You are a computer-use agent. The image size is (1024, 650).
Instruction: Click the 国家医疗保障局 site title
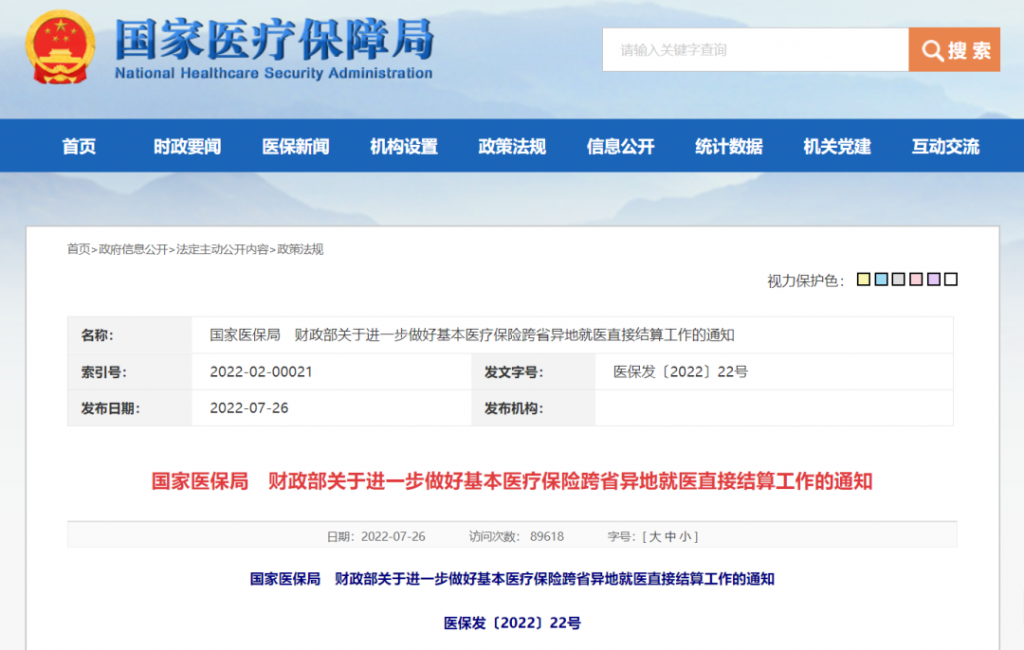[274, 40]
